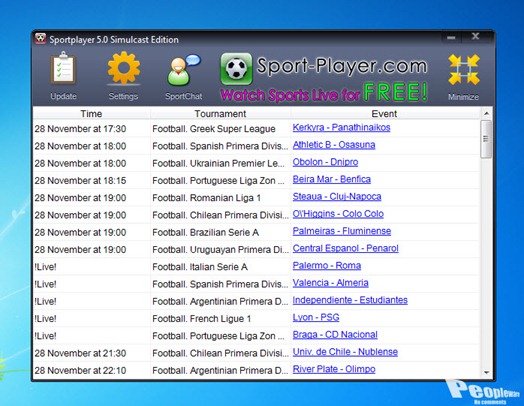
Task: Click the Sportplayer title bar app icon
Action: tap(40, 39)
